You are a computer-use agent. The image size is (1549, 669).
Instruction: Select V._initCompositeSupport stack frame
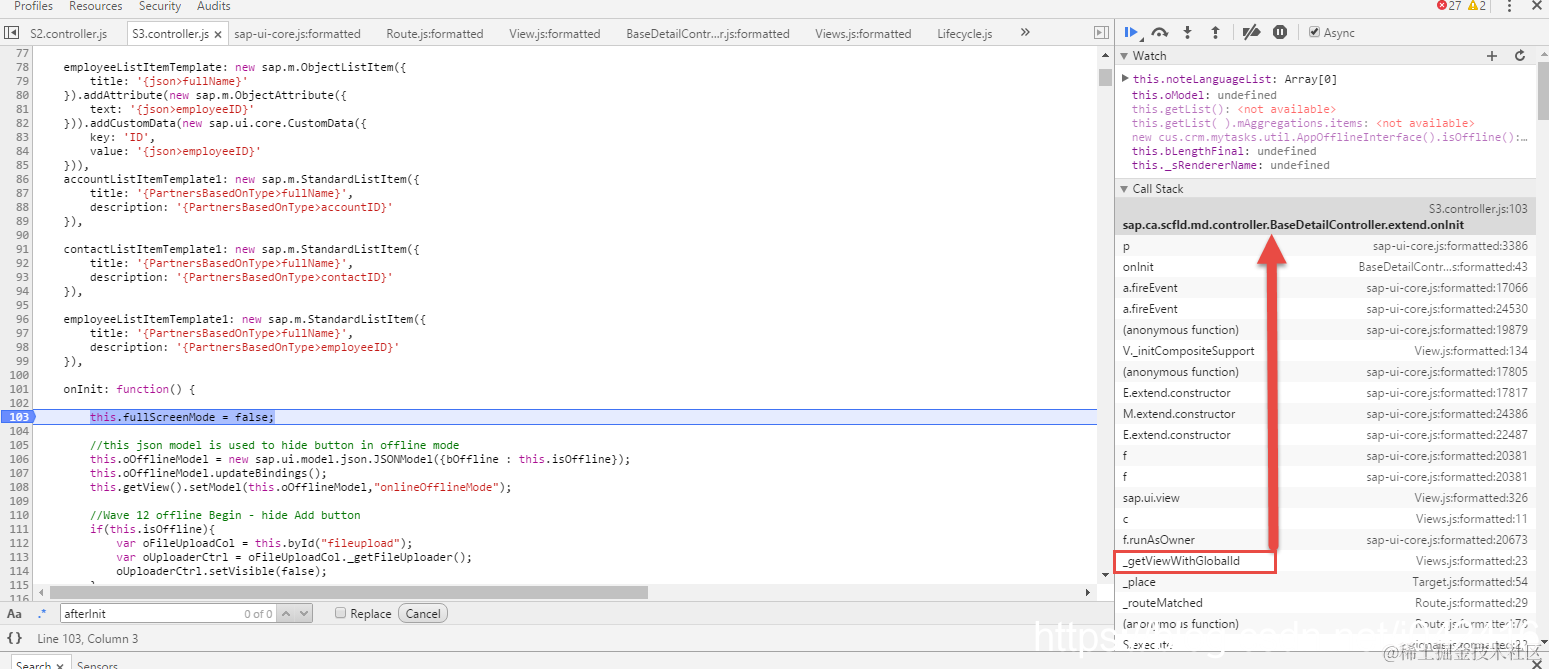(1325, 351)
